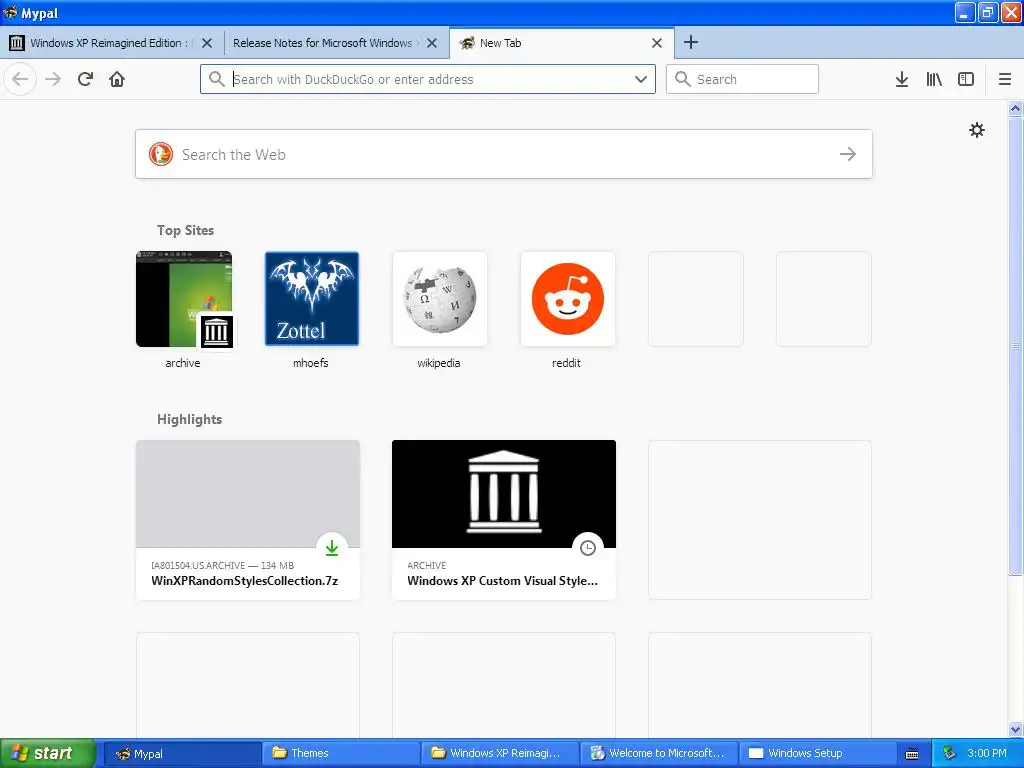Open the hamburger application menu

click(1004, 79)
